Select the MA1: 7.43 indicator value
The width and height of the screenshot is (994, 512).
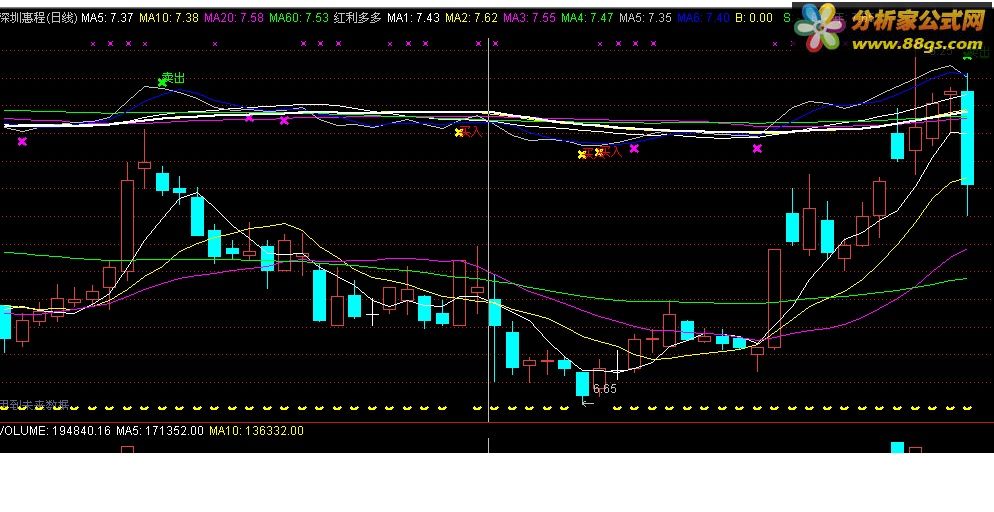413,18
